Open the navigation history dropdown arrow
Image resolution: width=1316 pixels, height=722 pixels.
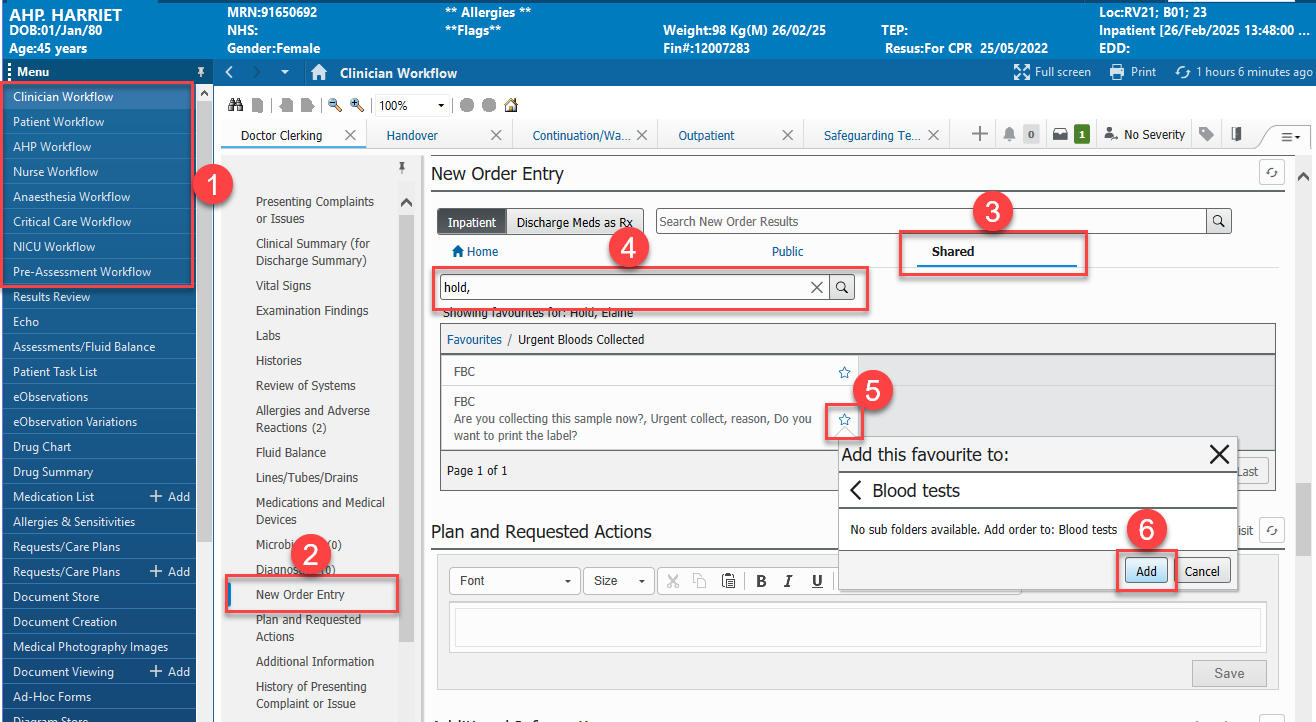tap(285, 72)
